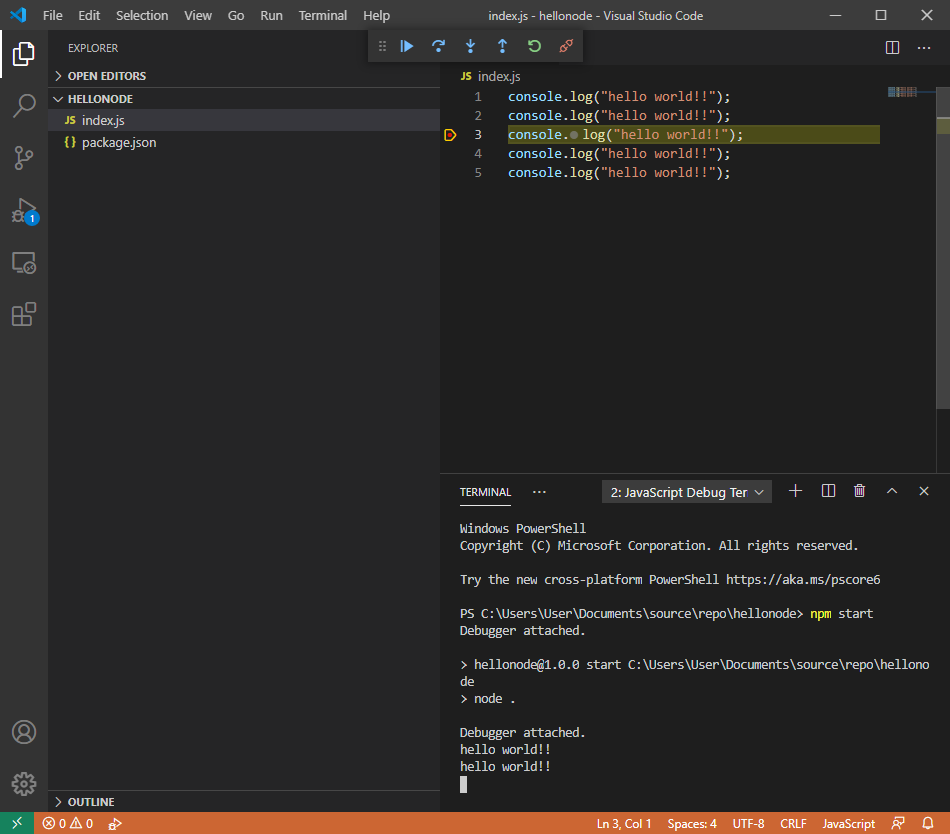This screenshot has width=950, height=834.
Task: Click the editor minimap
Action: tap(902, 92)
